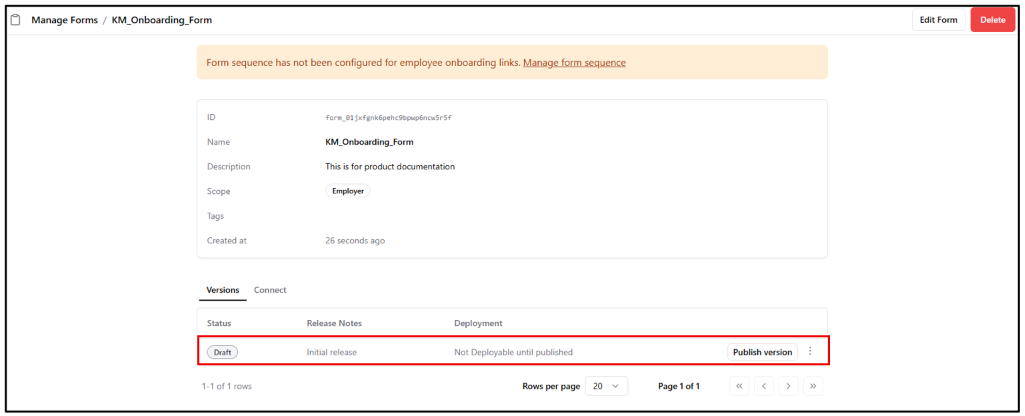The width and height of the screenshot is (1025, 416).
Task: Click the Description field label
Action: 229,167
